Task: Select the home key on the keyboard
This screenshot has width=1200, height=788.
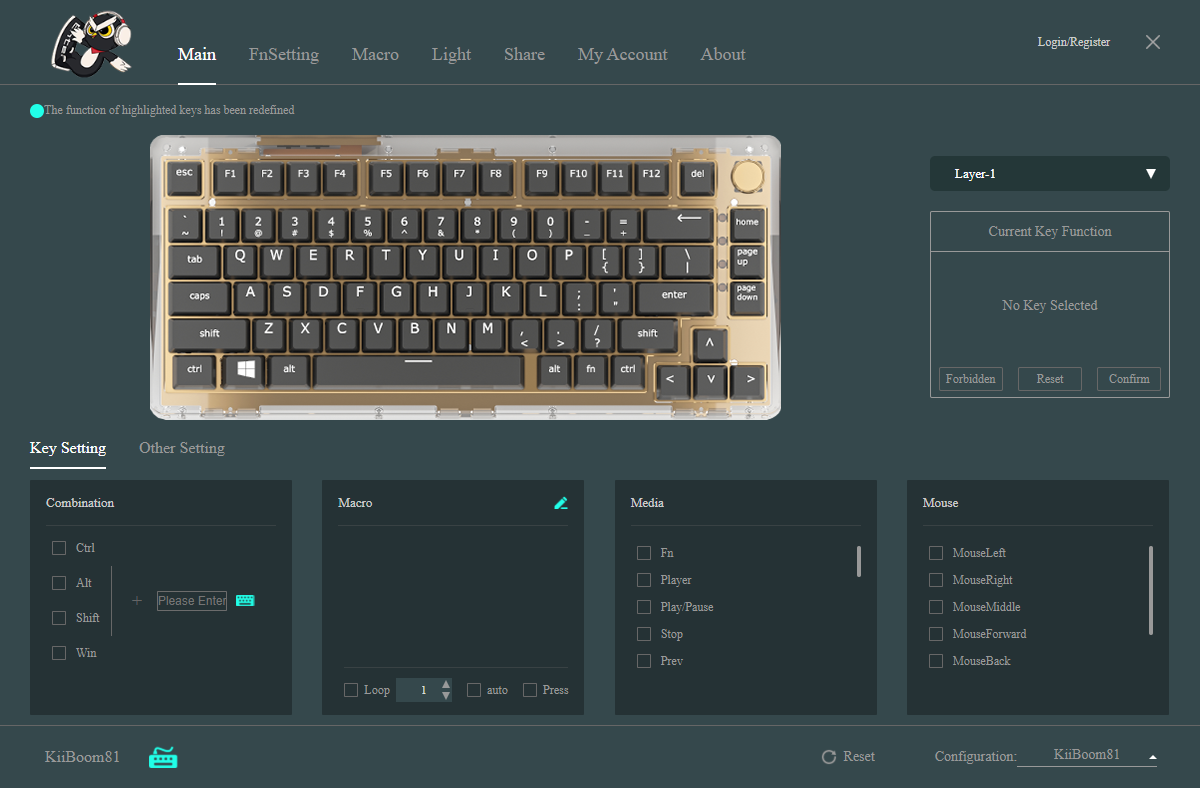Action: click(747, 224)
